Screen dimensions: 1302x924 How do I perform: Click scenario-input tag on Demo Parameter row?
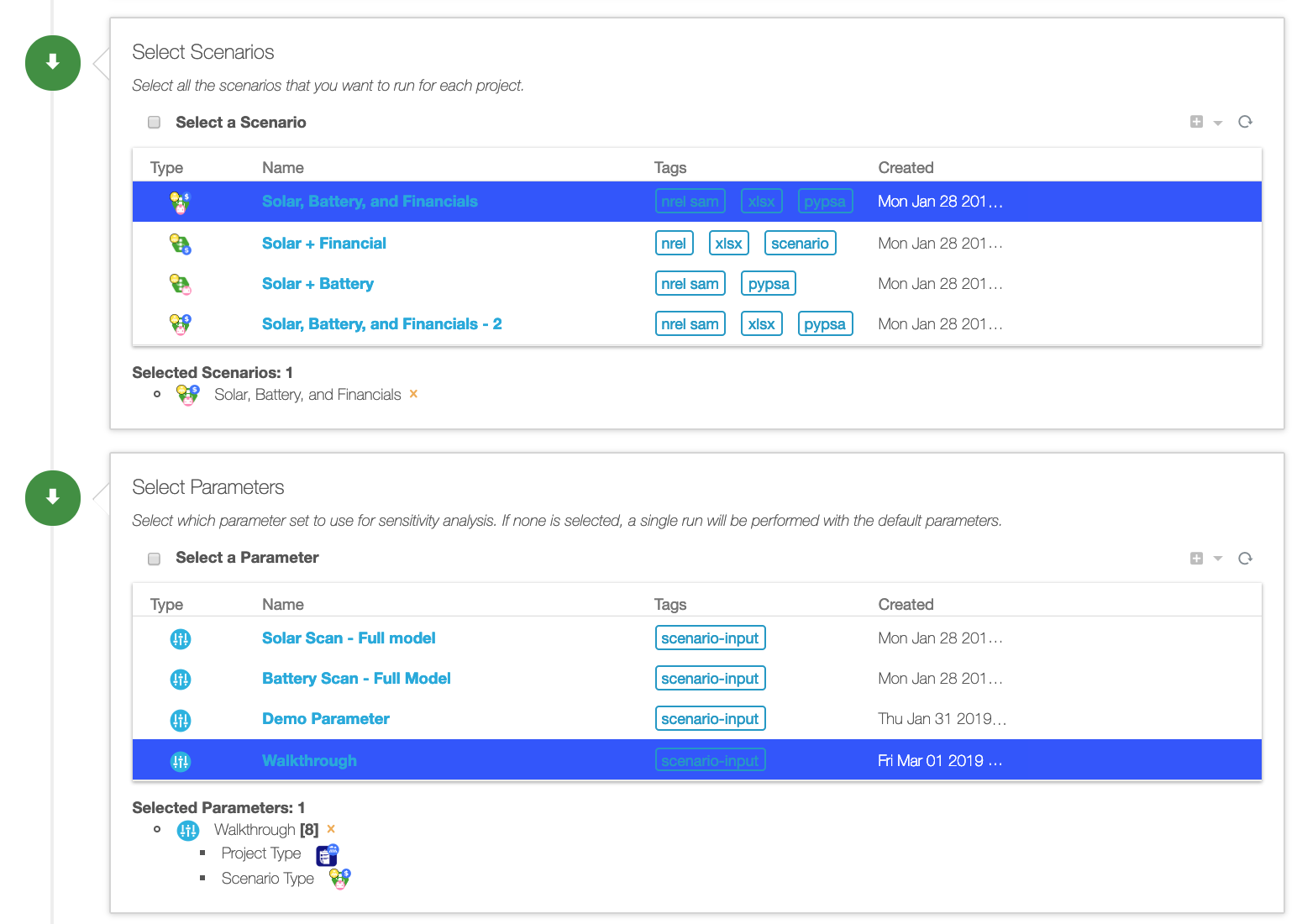710,719
